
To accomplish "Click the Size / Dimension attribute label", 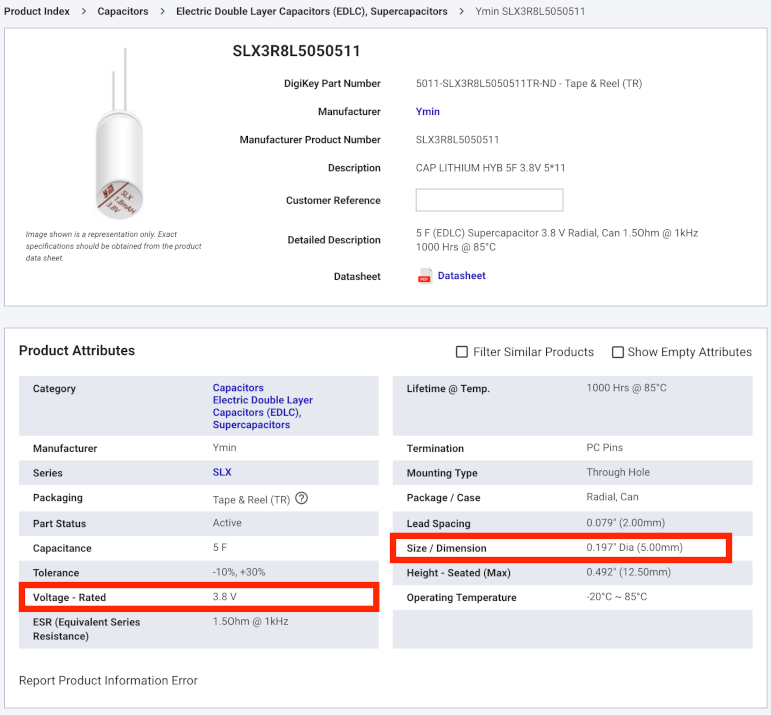I will point(446,548).
